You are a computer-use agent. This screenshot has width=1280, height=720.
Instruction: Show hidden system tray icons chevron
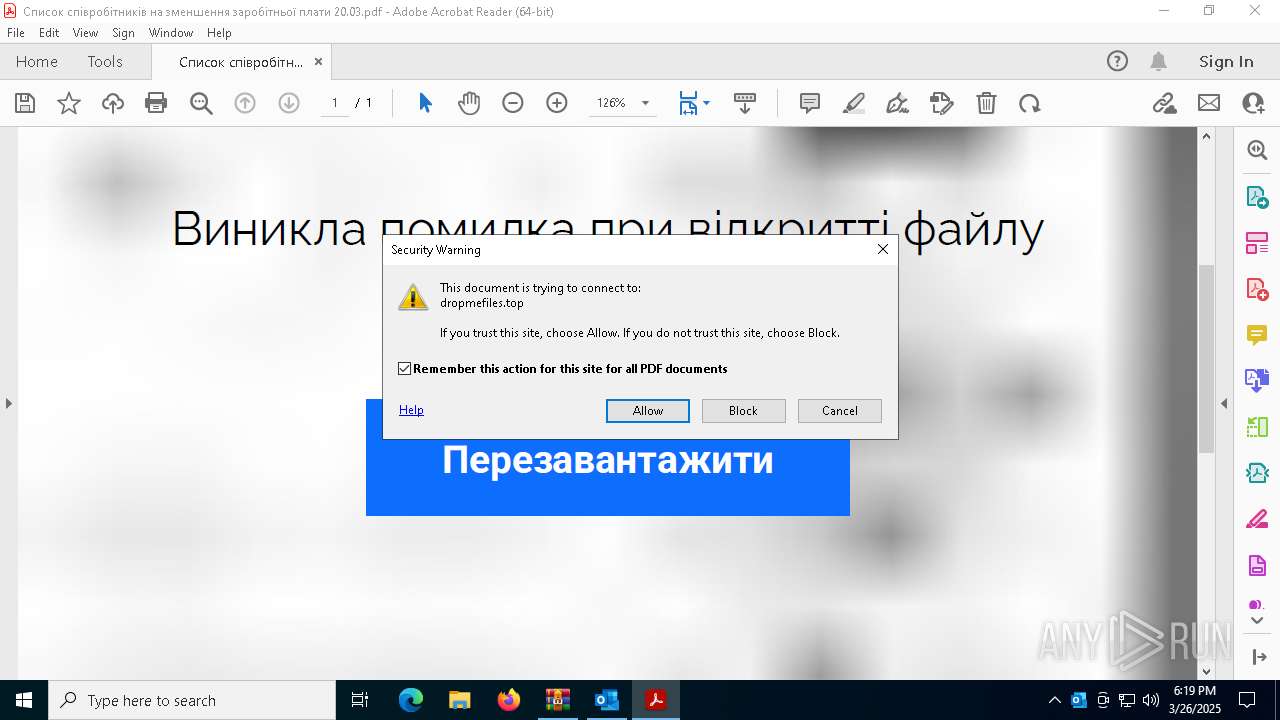pos(1054,700)
